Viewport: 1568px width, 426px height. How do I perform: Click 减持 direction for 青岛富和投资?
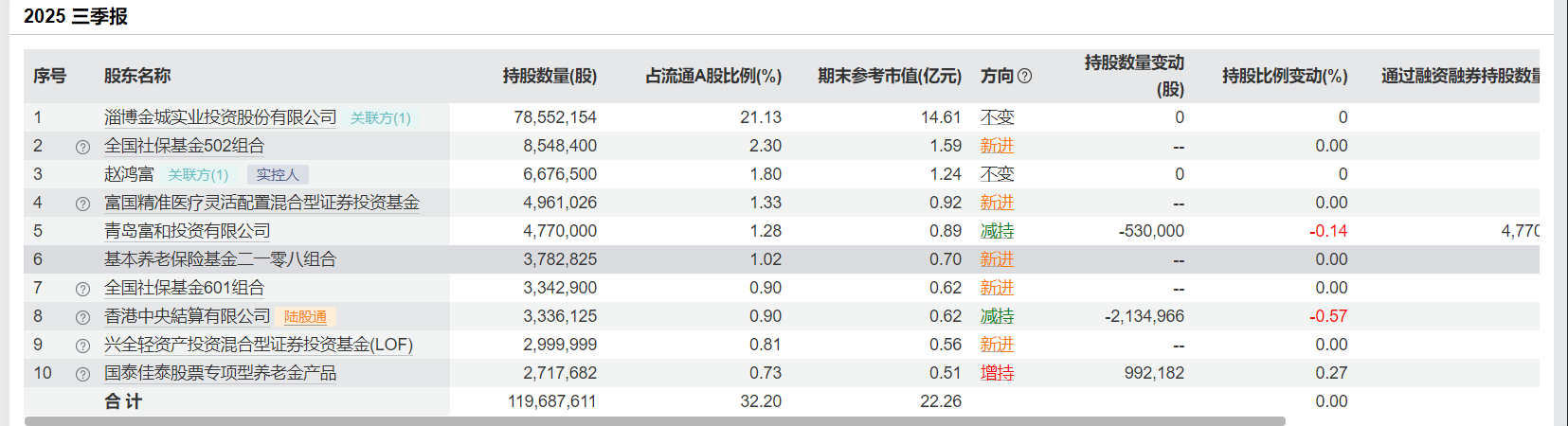point(997,231)
